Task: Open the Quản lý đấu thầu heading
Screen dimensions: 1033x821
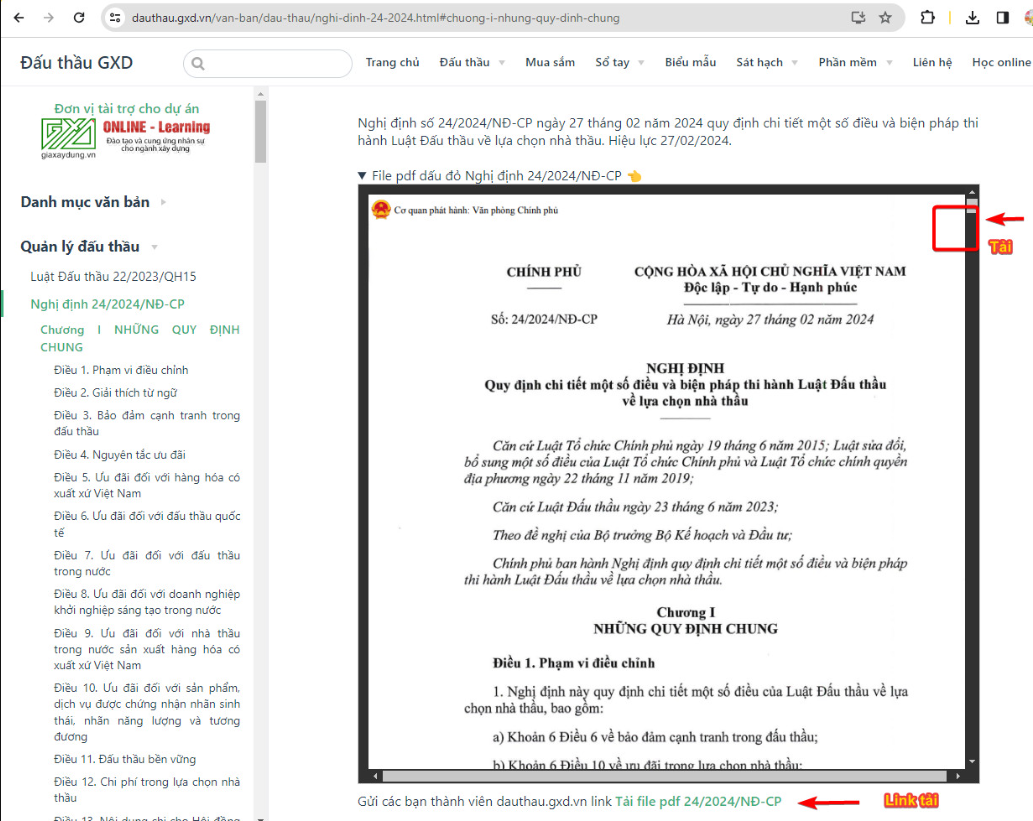Action: 80,246
